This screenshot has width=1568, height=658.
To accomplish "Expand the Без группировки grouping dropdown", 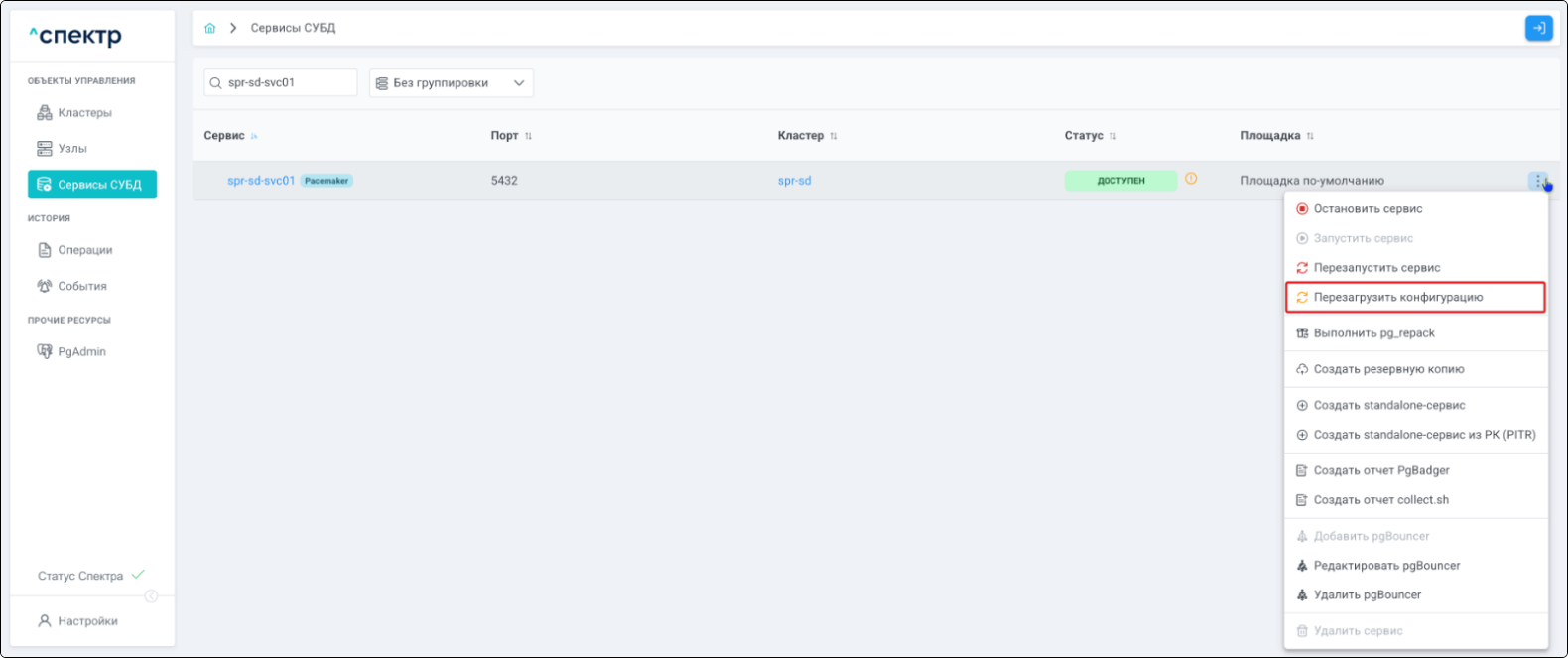I will tap(452, 83).
